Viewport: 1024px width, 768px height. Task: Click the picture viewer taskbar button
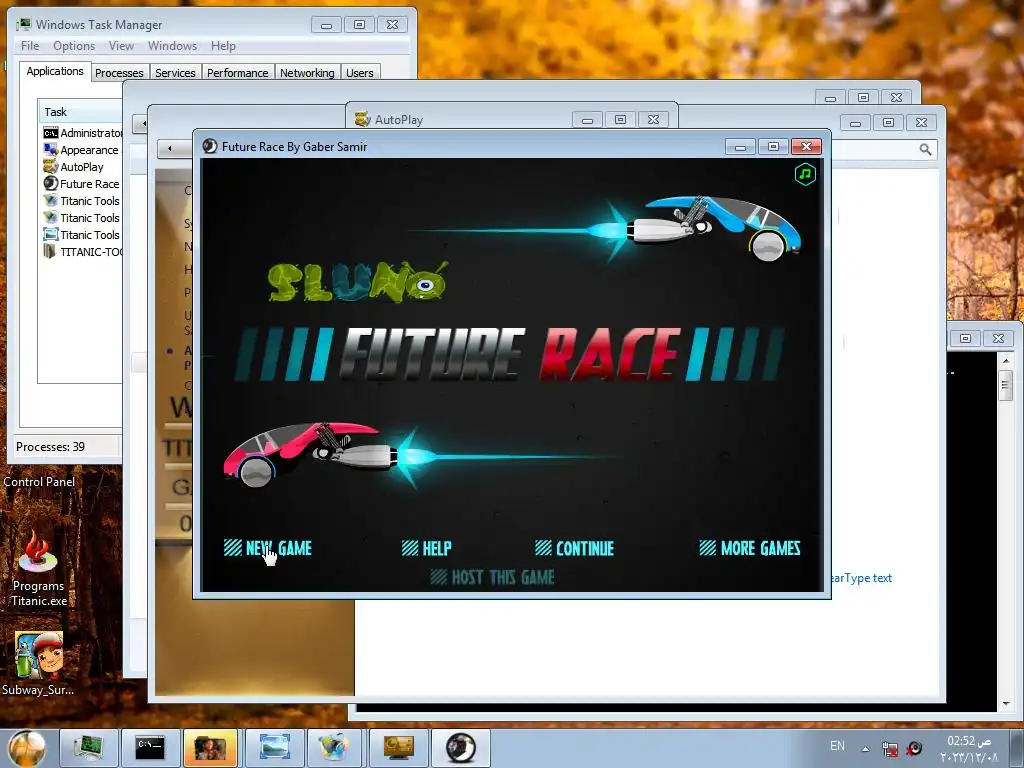(274, 748)
